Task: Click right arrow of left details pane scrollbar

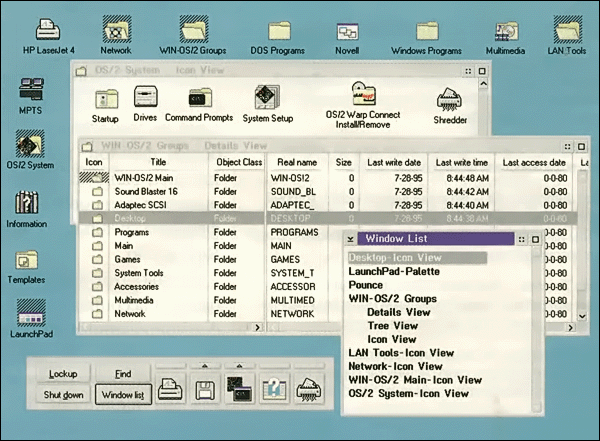Action: pyautogui.click(x=258, y=327)
